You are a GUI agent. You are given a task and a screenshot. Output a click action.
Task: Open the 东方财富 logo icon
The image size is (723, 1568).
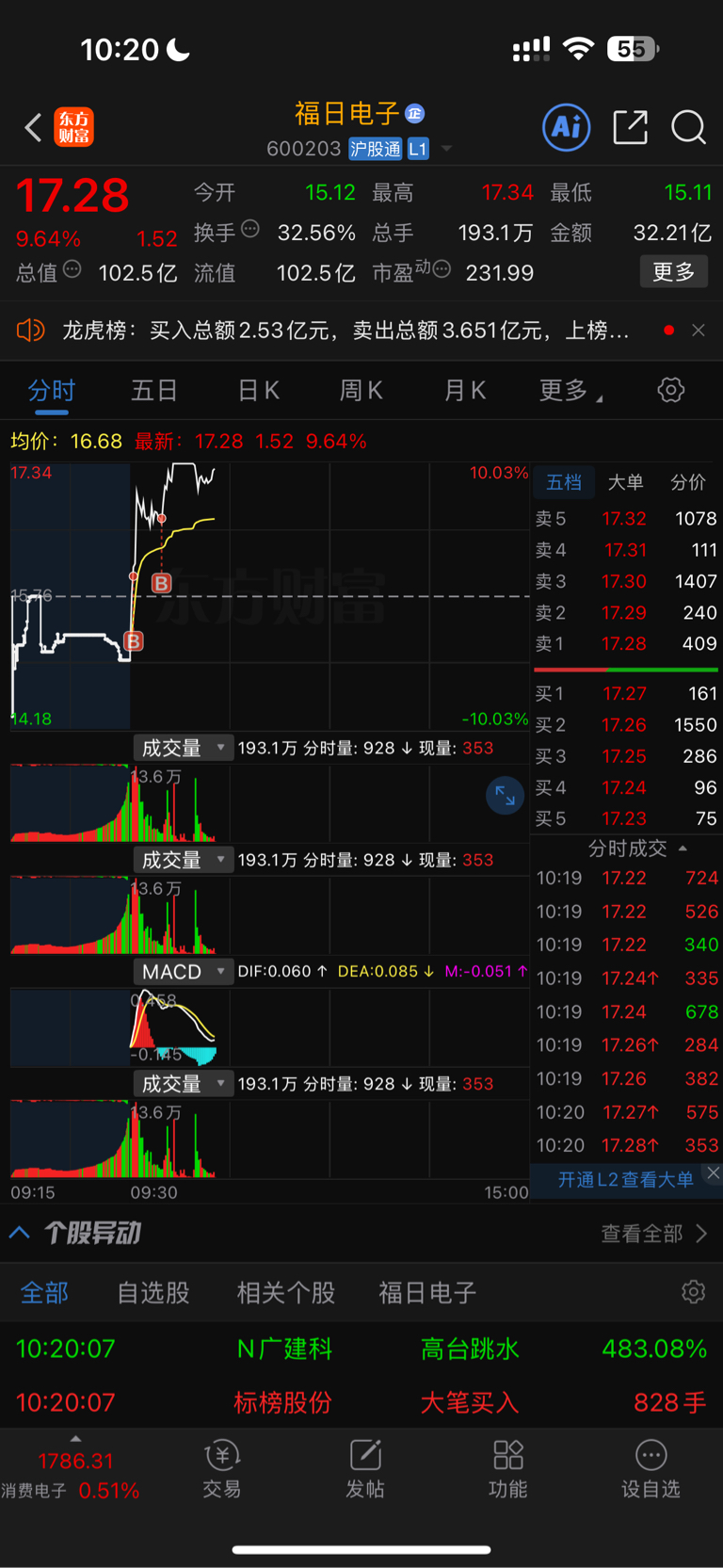pyautogui.click(x=74, y=127)
